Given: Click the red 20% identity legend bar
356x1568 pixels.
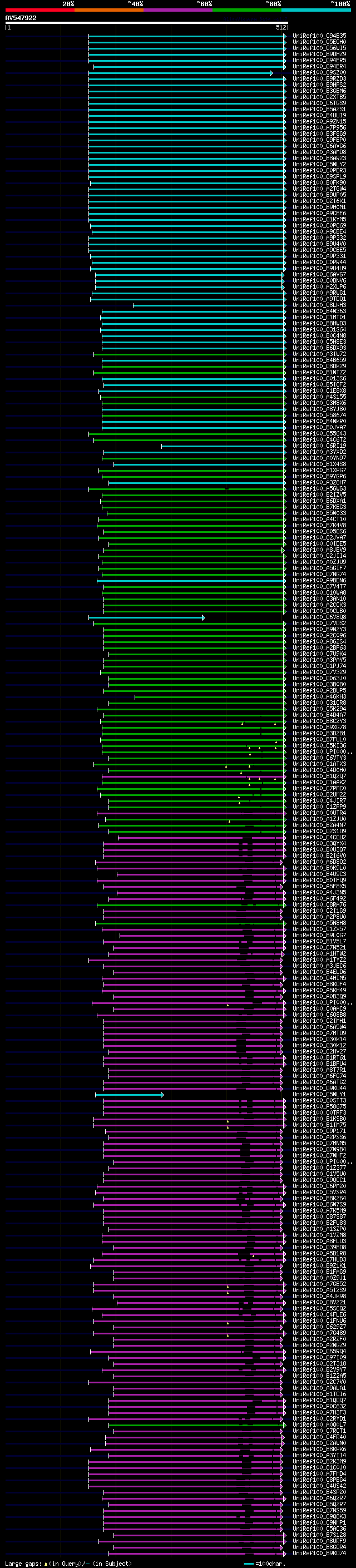Looking at the screenshot, I should click(39, 10).
